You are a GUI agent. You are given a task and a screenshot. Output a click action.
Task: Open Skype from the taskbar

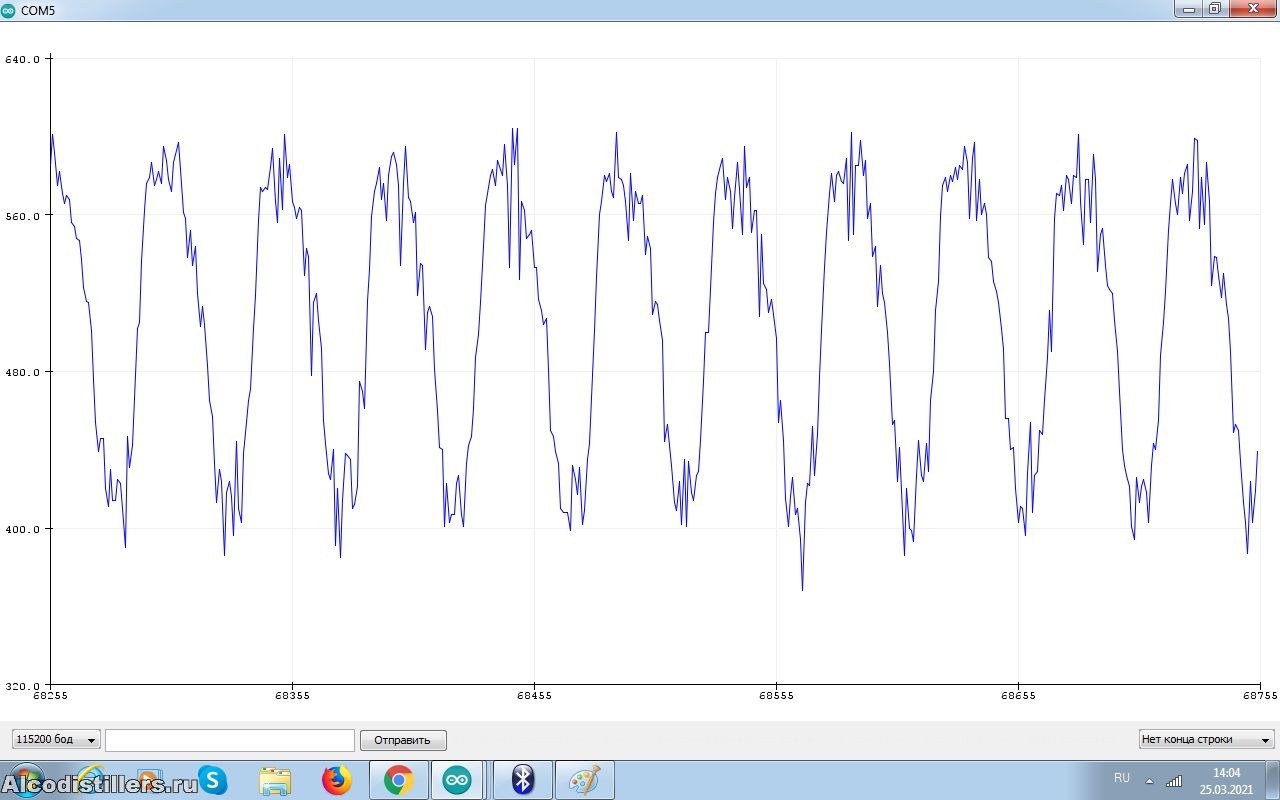pos(213,780)
